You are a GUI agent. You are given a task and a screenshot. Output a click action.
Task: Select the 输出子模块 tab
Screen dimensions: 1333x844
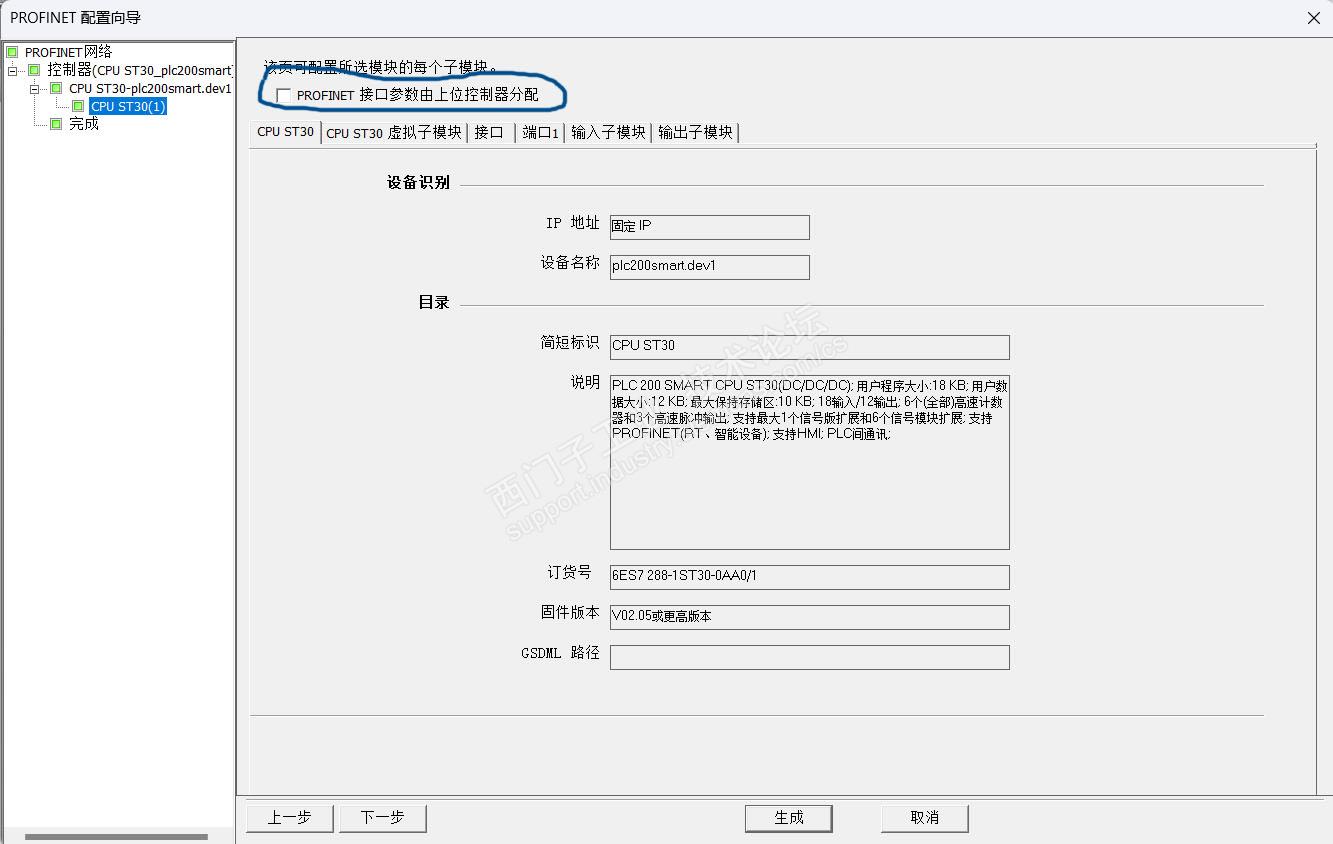point(695,133)
